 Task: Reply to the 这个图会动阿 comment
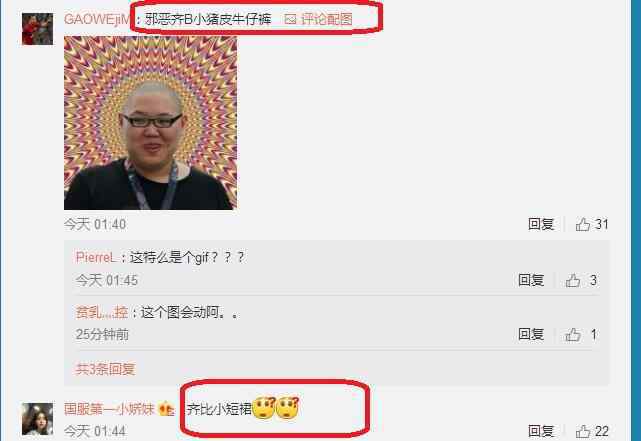[x=531, y=334]
